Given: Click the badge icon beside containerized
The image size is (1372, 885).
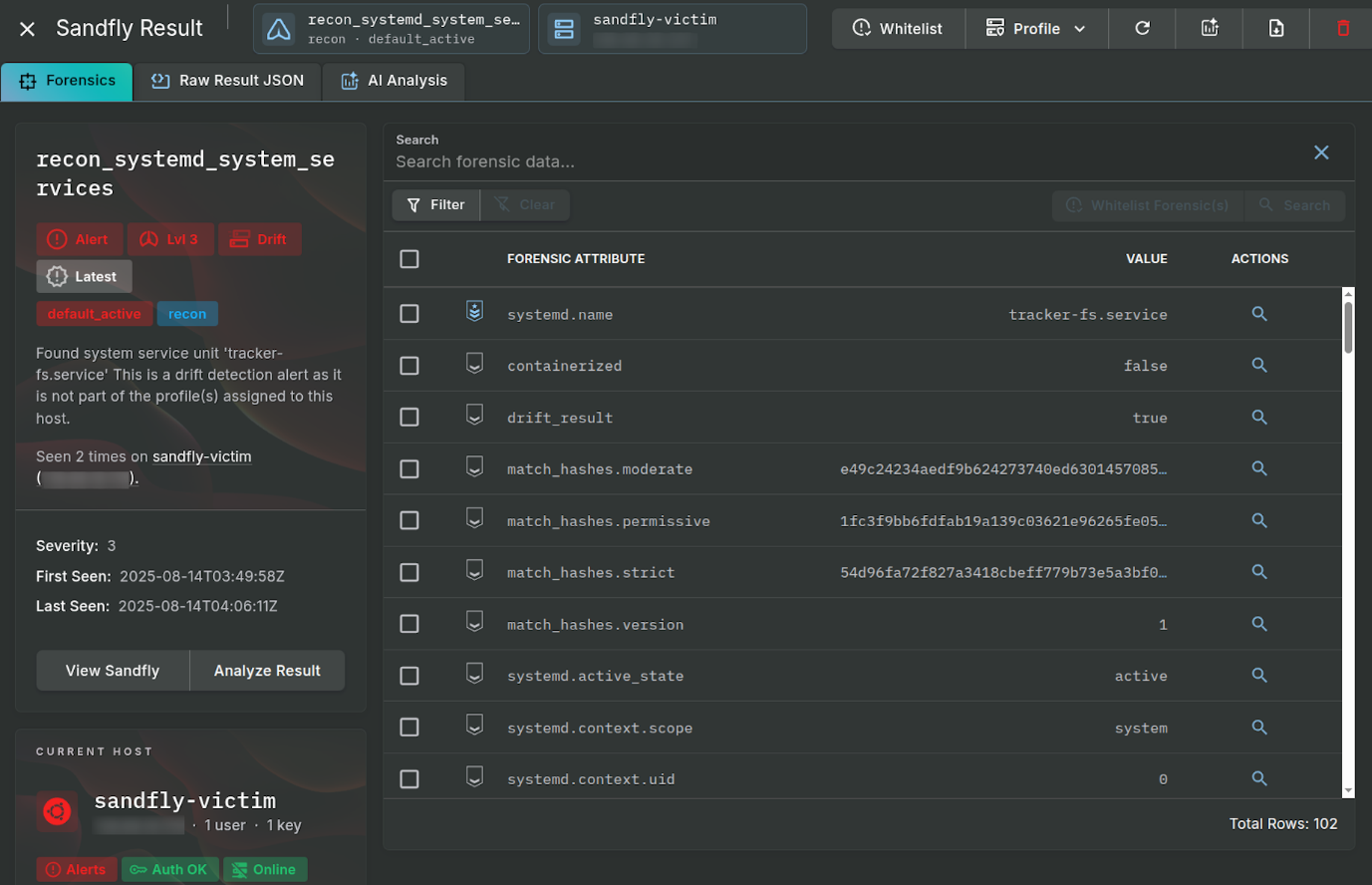Looking at the screenshot, I should [x=474, y=363].
